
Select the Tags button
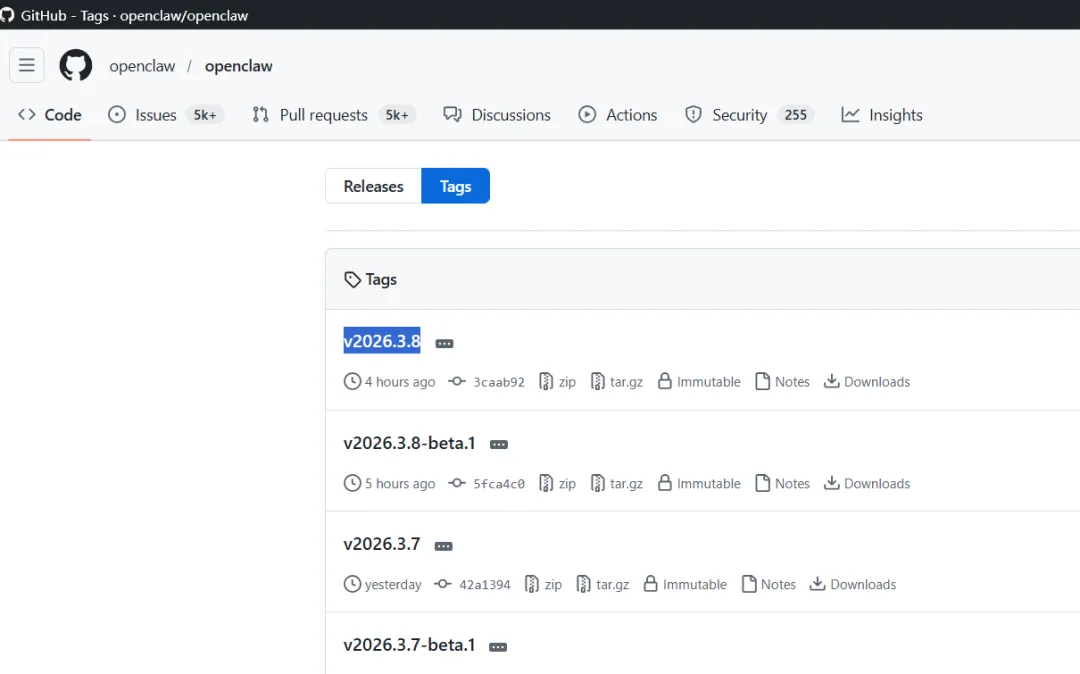click(x=455, y=186)
